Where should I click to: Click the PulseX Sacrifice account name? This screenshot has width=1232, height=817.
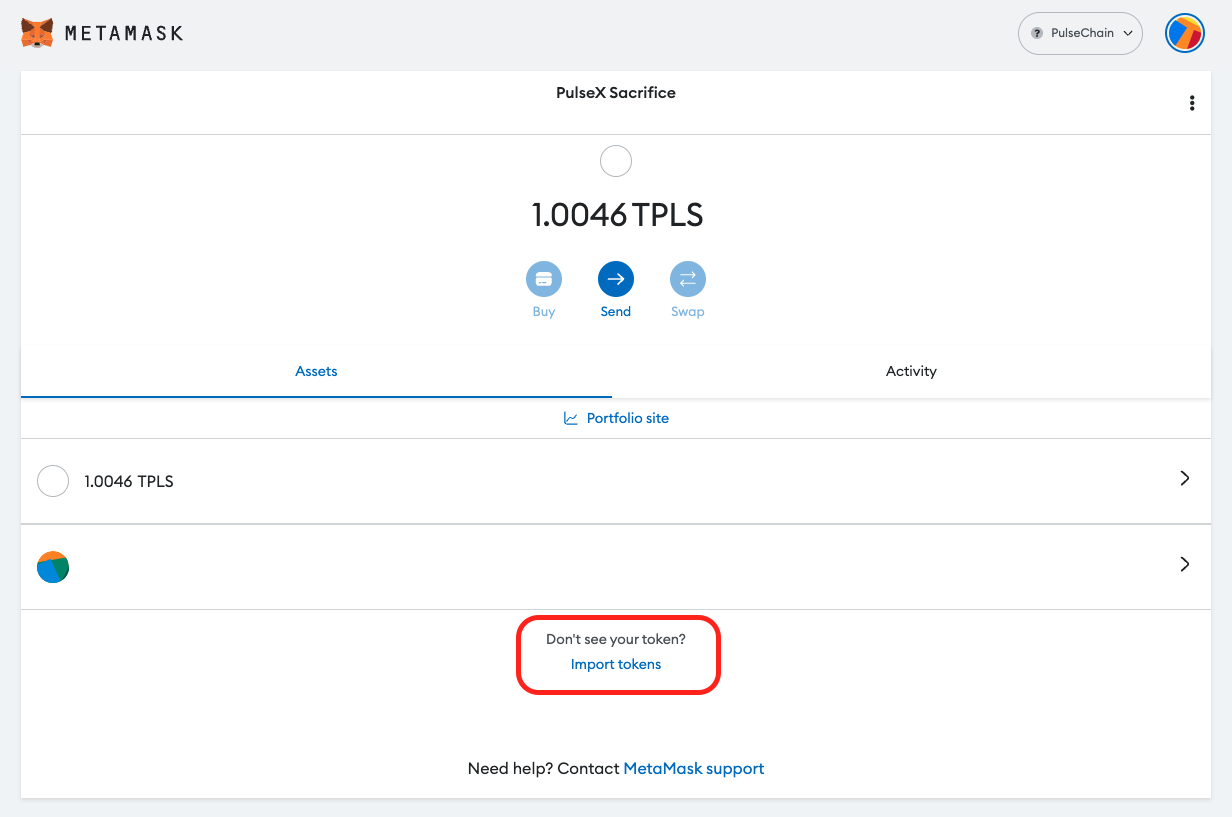616,92
